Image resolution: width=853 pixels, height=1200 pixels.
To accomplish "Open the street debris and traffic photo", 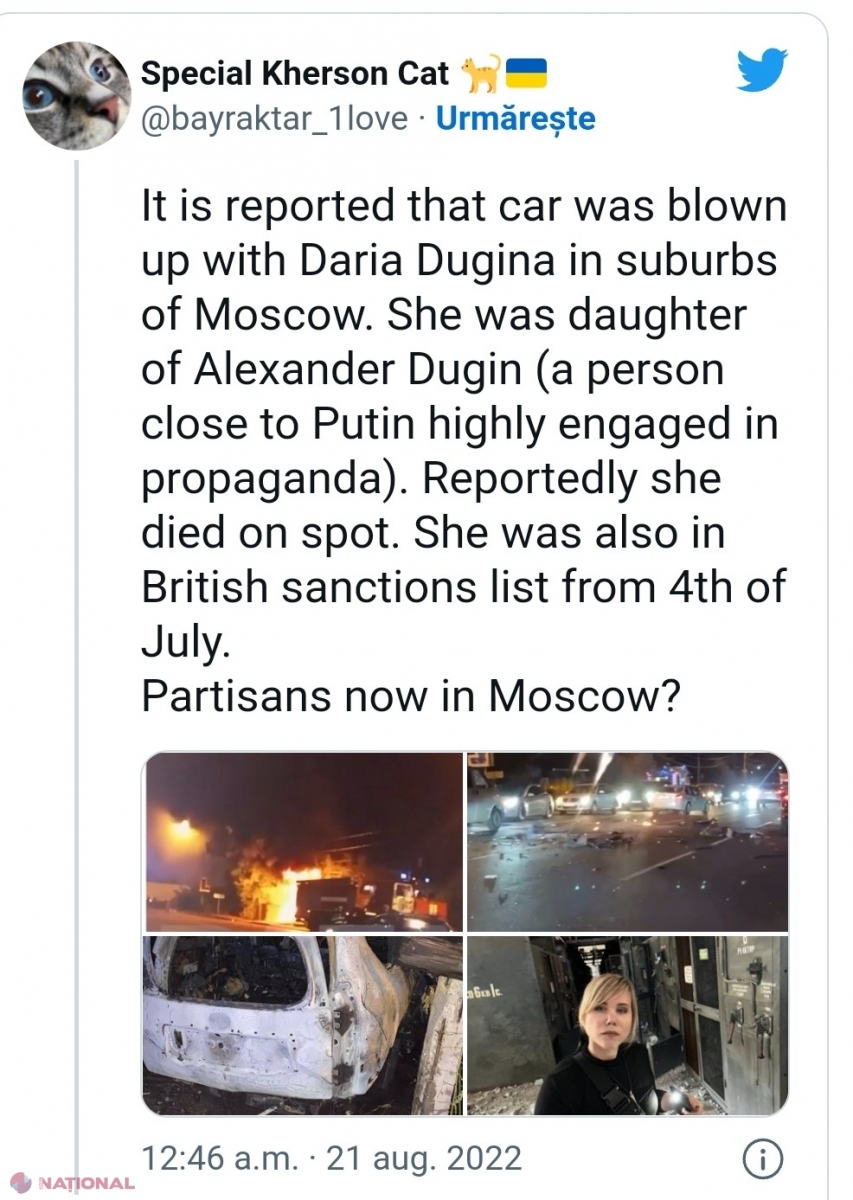I will coord(627,842).
